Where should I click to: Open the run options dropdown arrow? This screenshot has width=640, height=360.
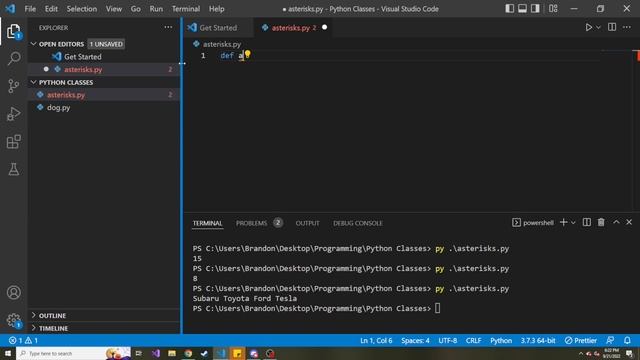coord(598,27)
